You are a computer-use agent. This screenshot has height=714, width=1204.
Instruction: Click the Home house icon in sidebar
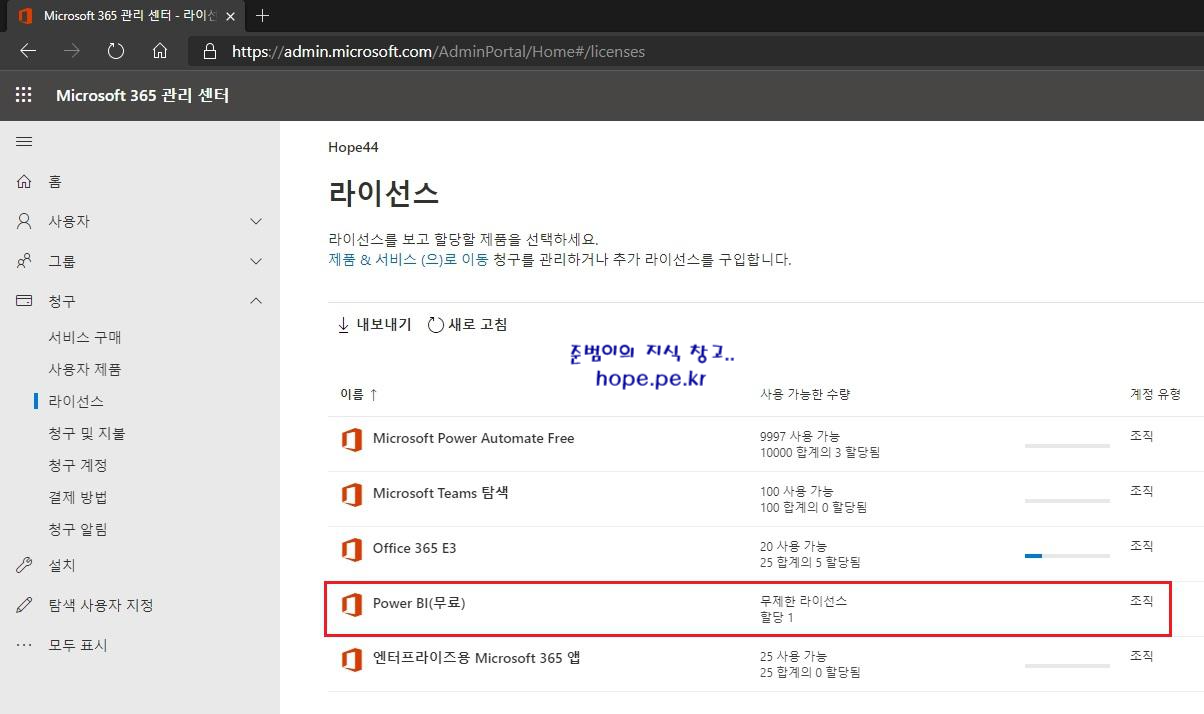click(x=24, y=181)
